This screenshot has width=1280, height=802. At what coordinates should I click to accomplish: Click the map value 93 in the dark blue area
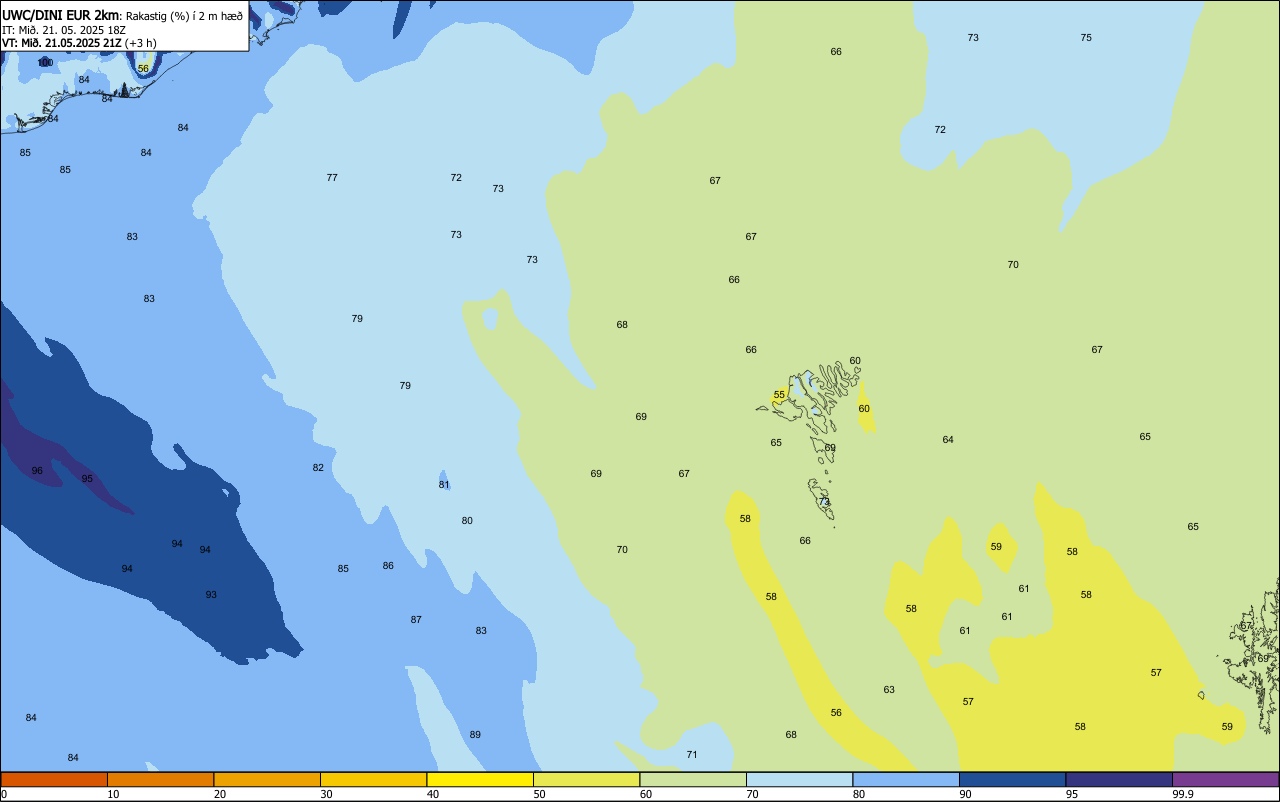click(x=211, y=595)
